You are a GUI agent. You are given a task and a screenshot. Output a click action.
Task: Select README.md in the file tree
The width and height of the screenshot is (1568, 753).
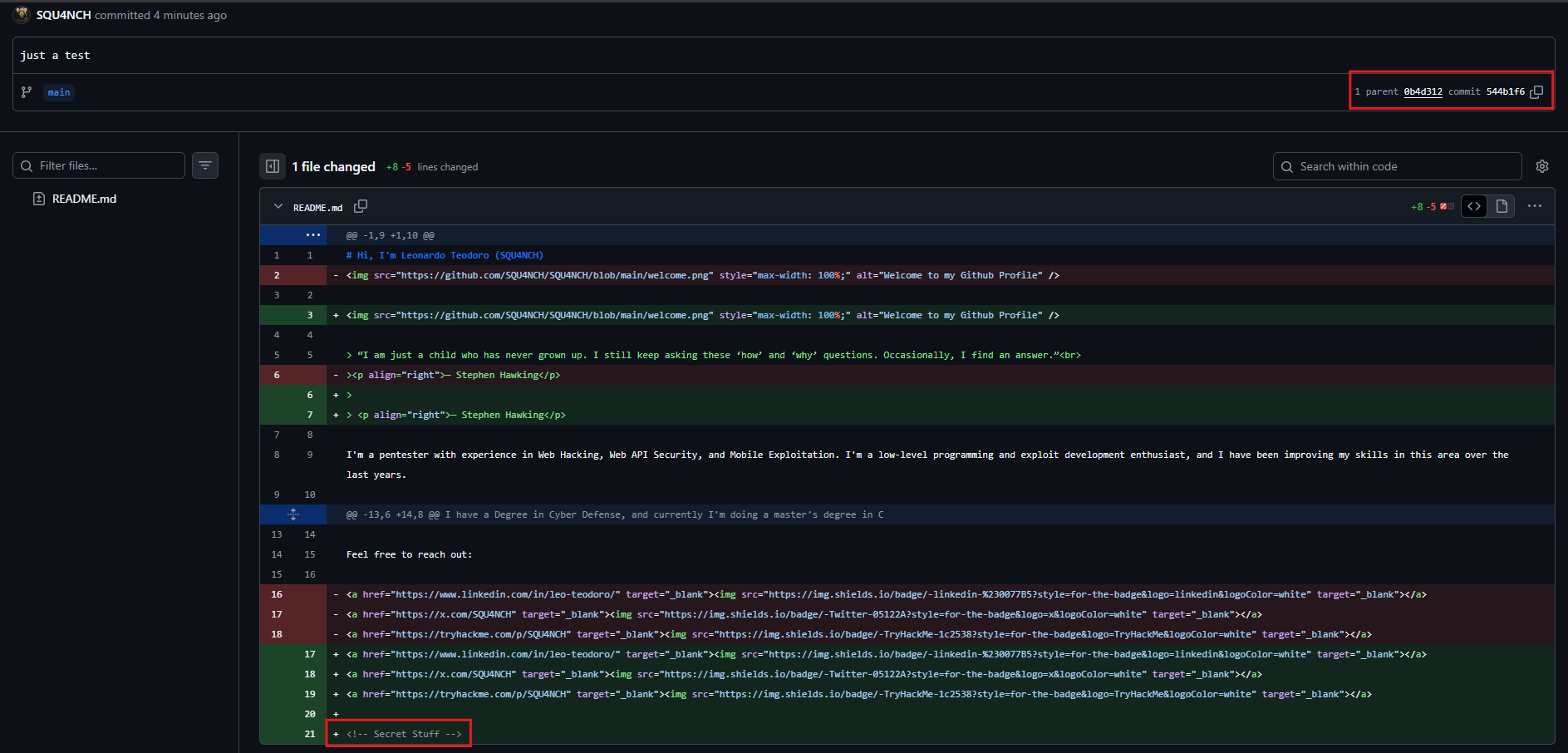(84, 199)
